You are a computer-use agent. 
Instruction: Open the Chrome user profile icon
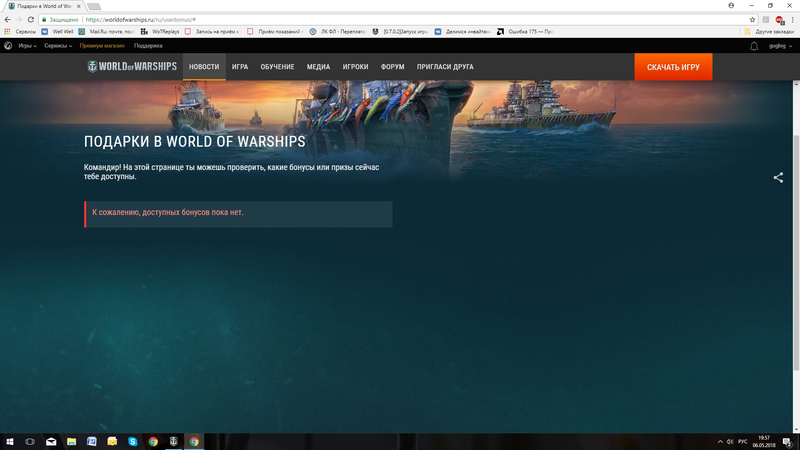point(731,6)
